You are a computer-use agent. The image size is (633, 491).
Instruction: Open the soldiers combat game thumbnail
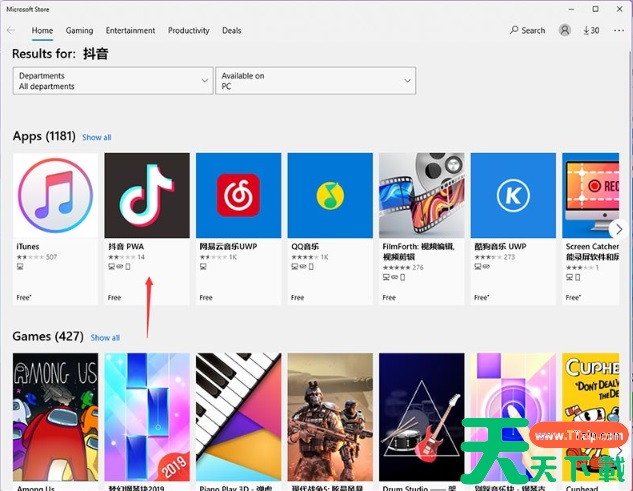point(330,417)
